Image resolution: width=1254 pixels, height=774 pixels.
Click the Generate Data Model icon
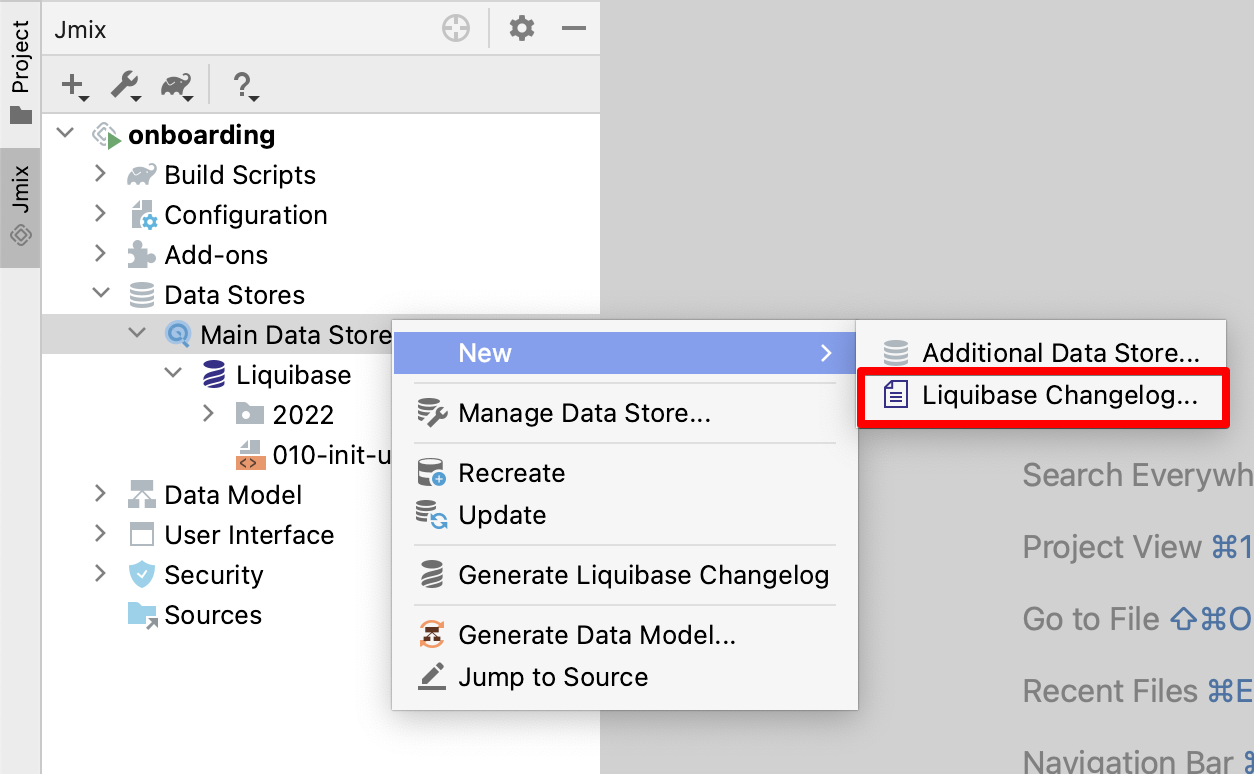click(432, 635)
